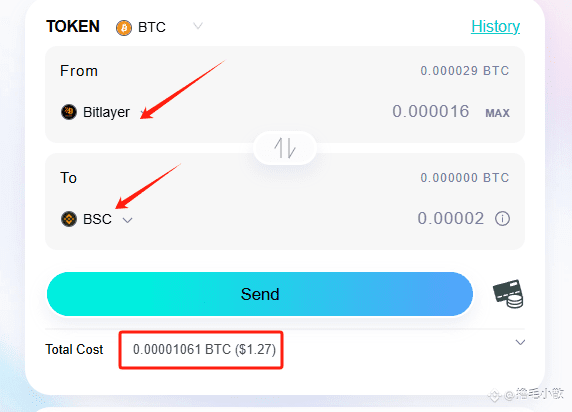Open the BTC token dropdown chevron
Viewport: 572px width, 412px height.
coord(198,26)
